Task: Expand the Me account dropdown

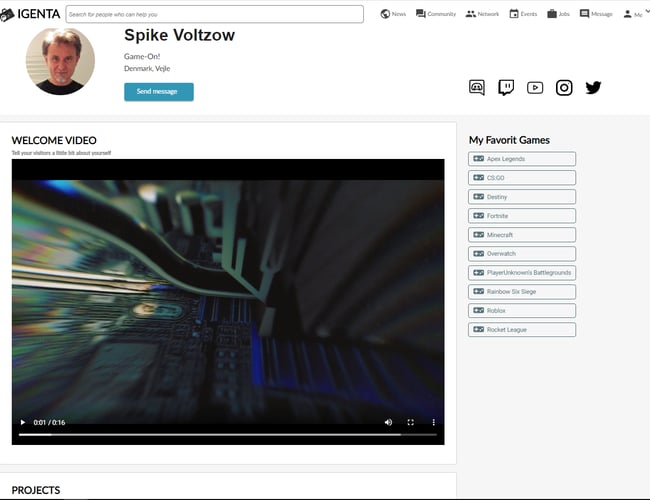Action: coord(633,14)
